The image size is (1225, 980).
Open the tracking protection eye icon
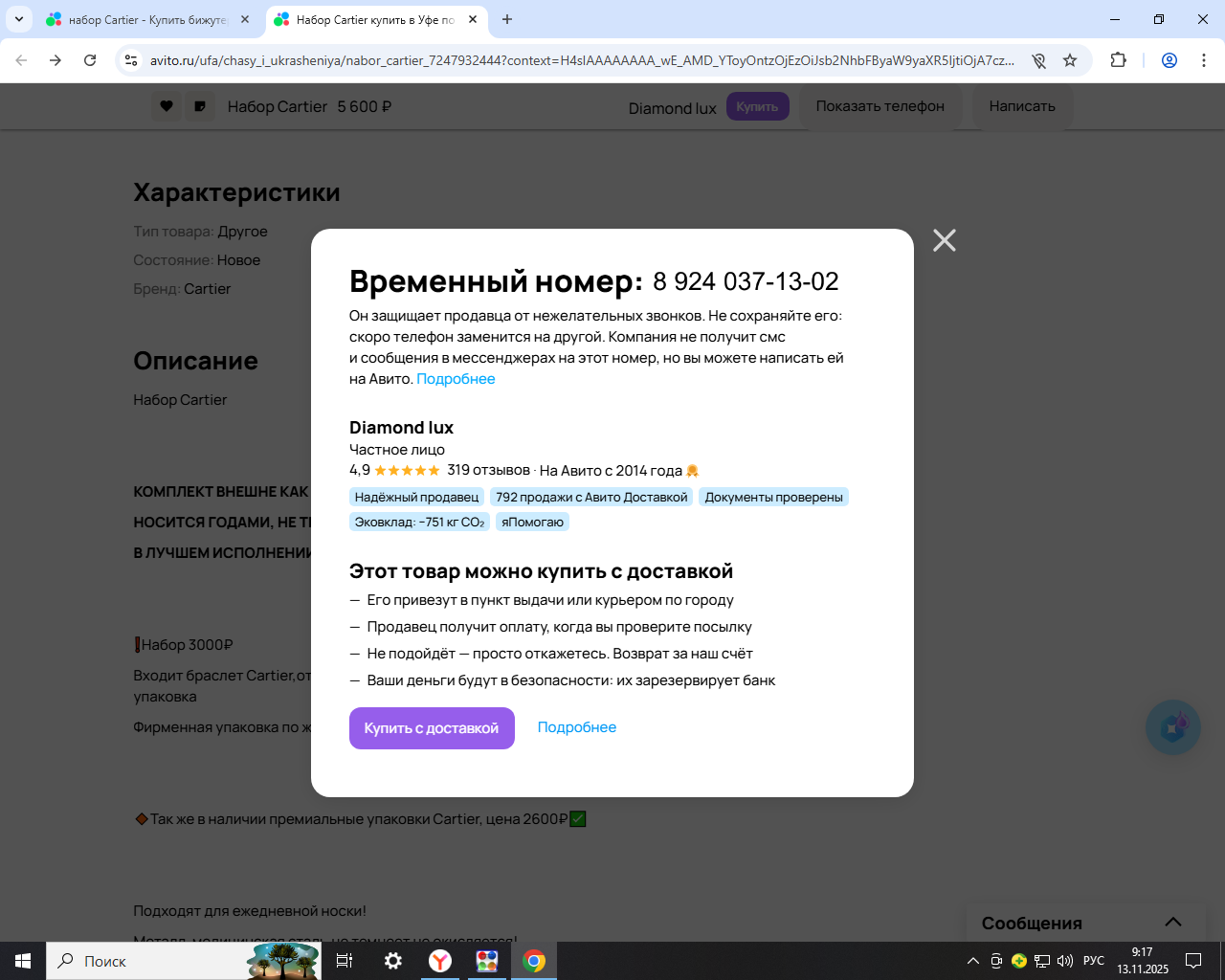1038,60
